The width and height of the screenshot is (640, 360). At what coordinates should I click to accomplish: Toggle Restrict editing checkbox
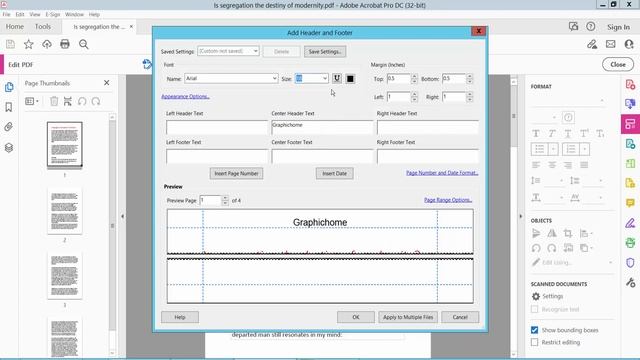pyautogui.click(x=535, y=342)
